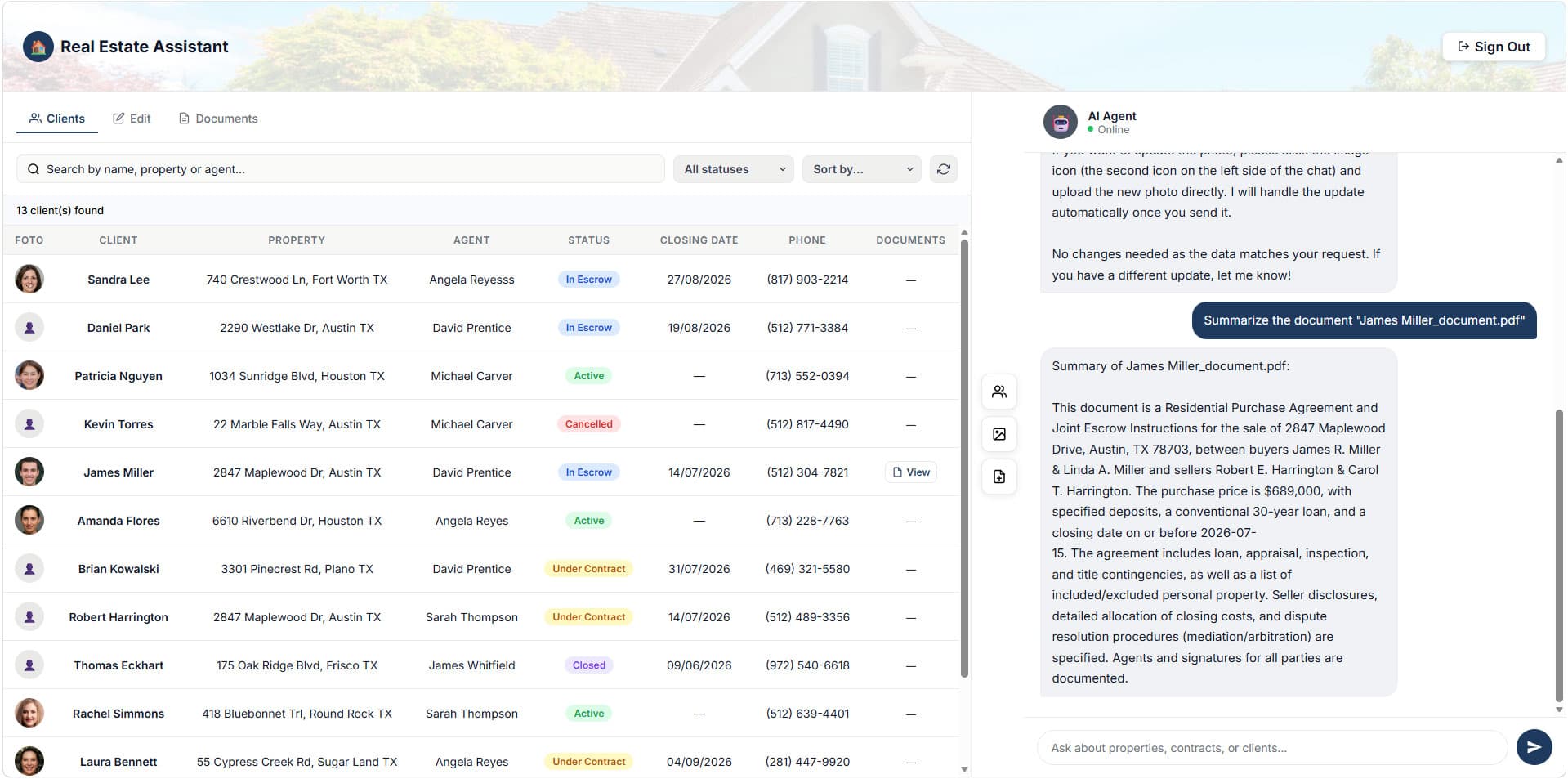The image size is (1568, 779).
Task: Click Thomas Eckhart's Closed status badge
Action: pyautogui.click(x=588, y=665)
